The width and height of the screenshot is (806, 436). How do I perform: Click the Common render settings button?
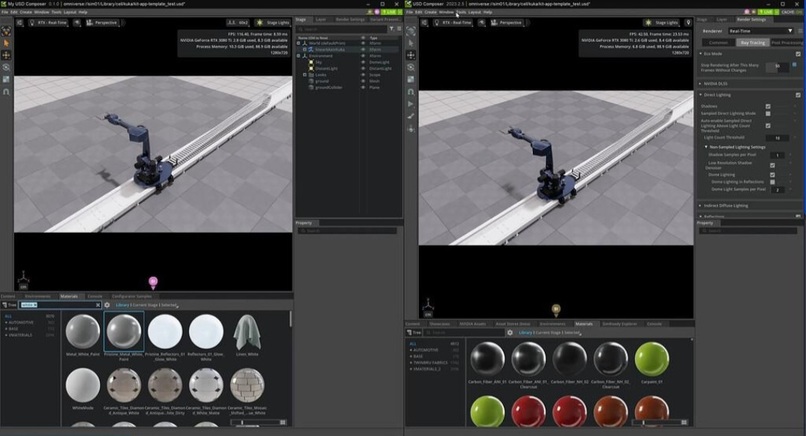click(718, 43)
